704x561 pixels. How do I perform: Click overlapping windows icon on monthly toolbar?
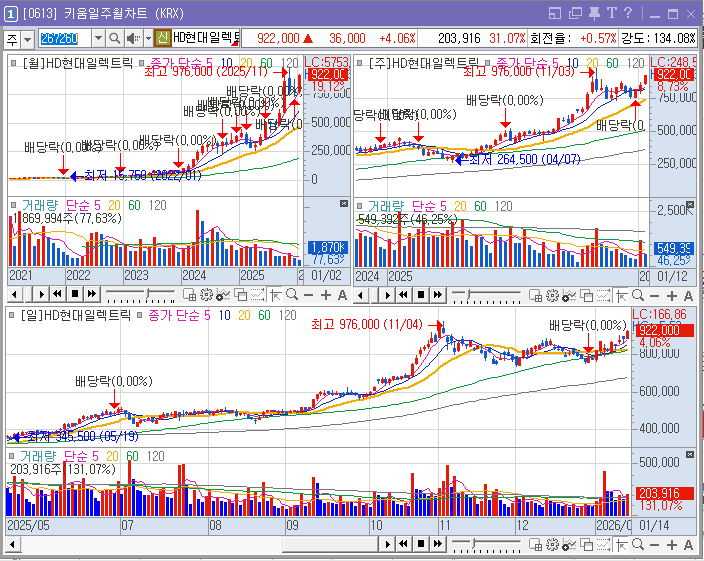(241, 295)
